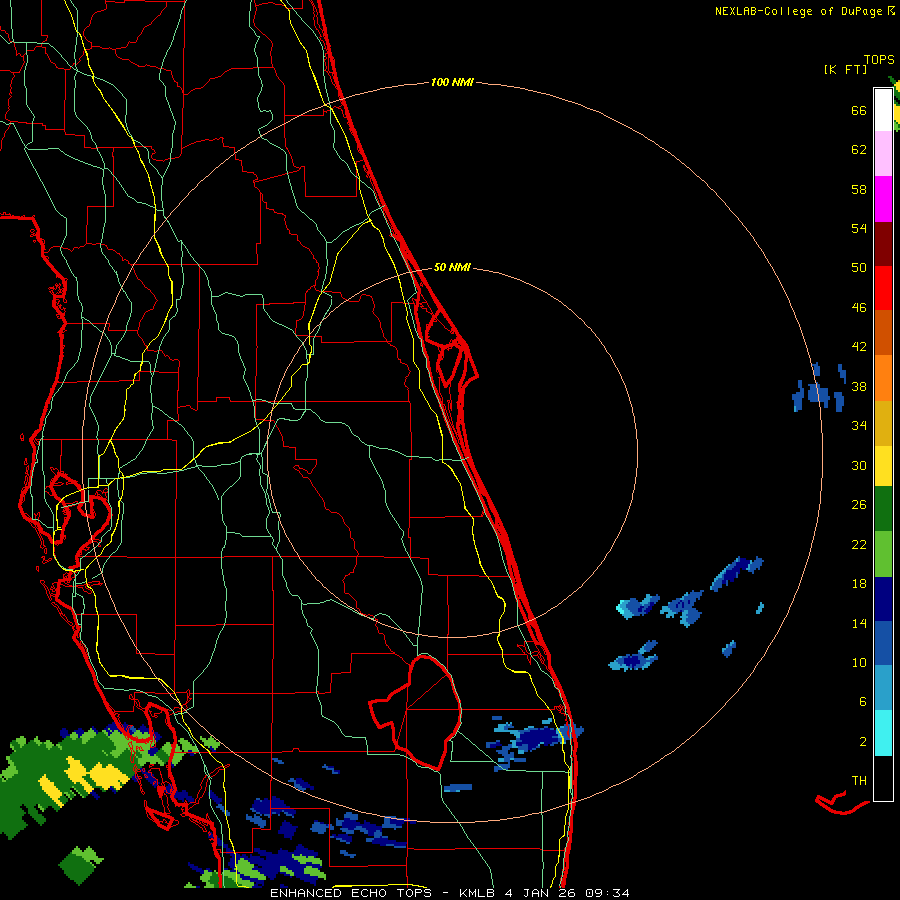Click the magenta 58 legend swatch

tap(883, 199)
